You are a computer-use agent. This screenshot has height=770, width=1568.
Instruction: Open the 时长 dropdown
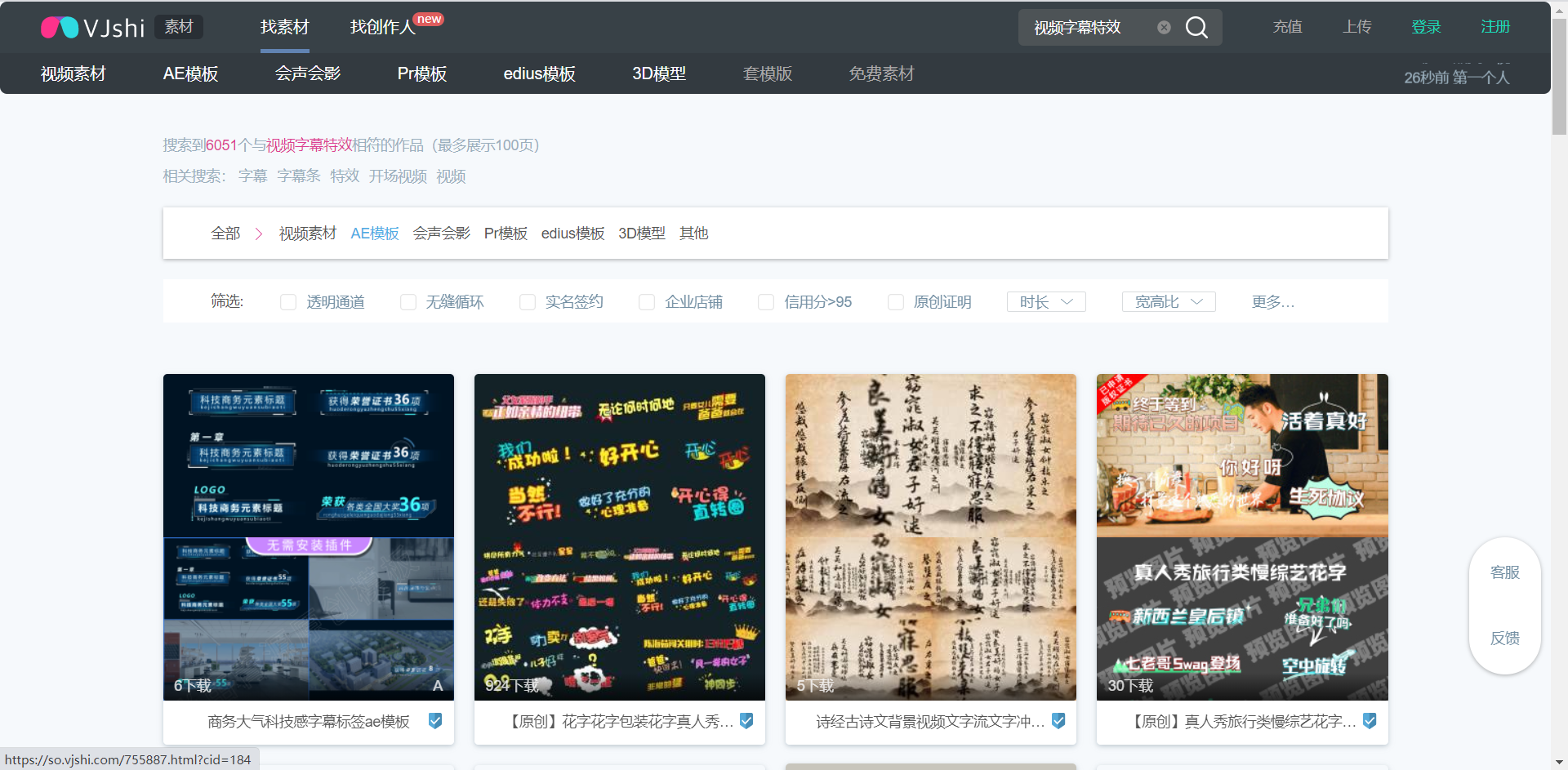click(x=1046, y=302)
